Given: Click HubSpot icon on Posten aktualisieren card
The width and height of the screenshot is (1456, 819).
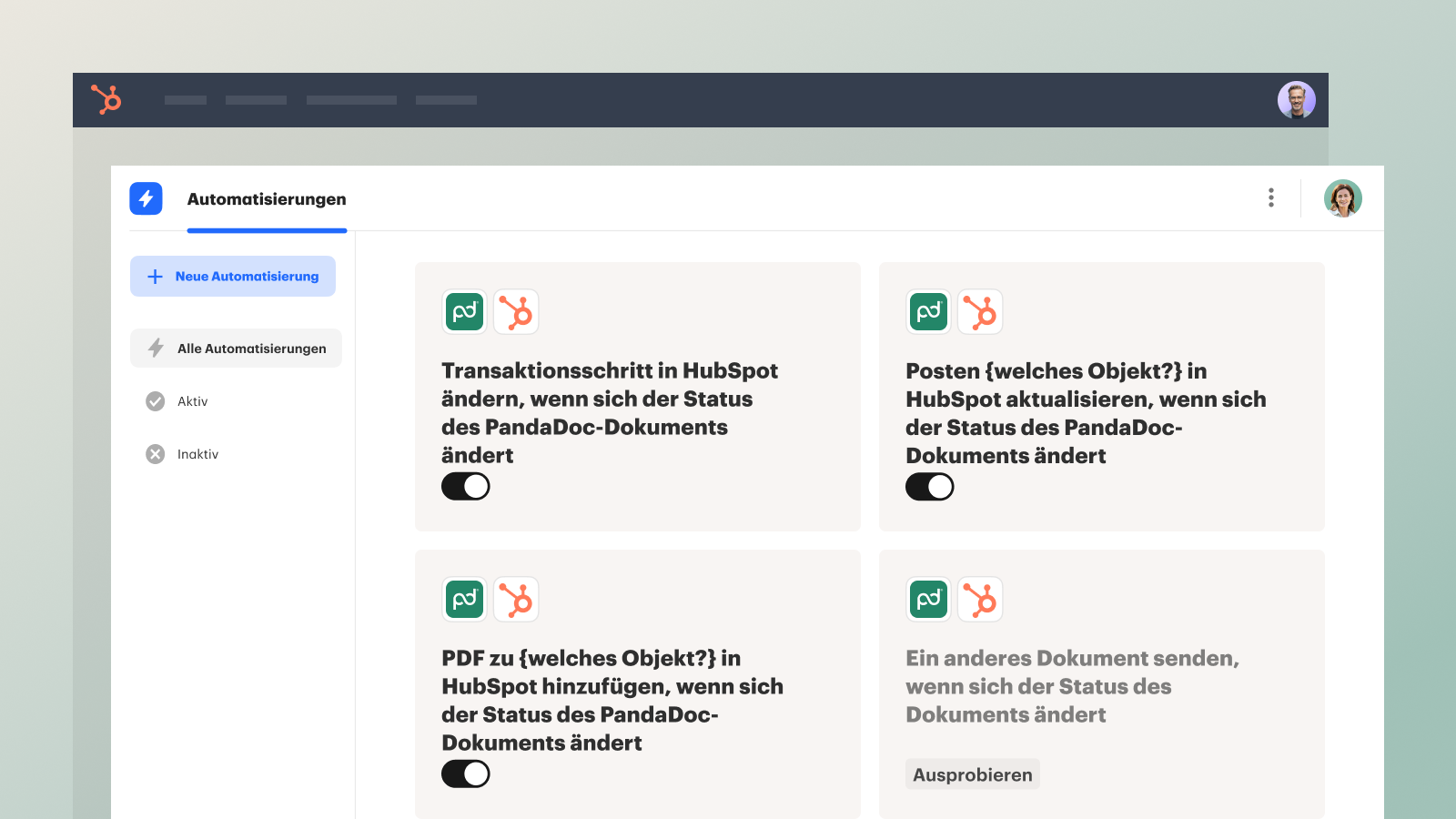Looking at the screenshot, I should (980, 312).
